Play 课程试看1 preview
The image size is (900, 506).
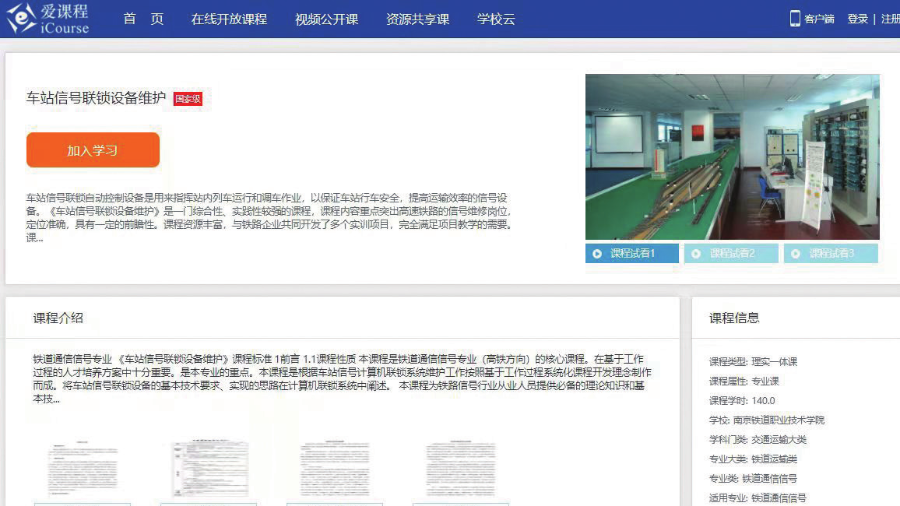632,253
